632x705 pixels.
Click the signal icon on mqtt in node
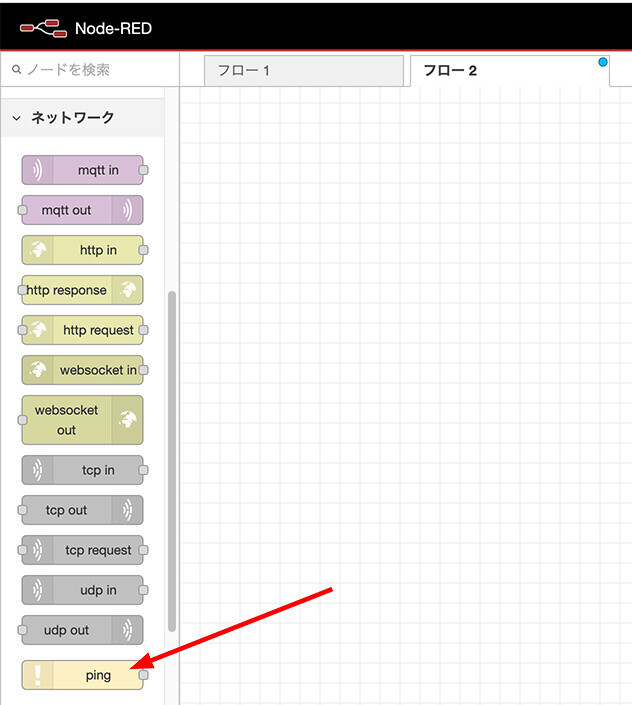(37, 170)
